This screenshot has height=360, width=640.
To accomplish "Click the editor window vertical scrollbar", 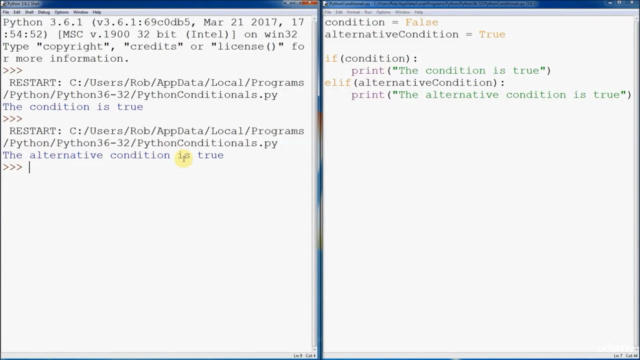I will pos(637,184).
